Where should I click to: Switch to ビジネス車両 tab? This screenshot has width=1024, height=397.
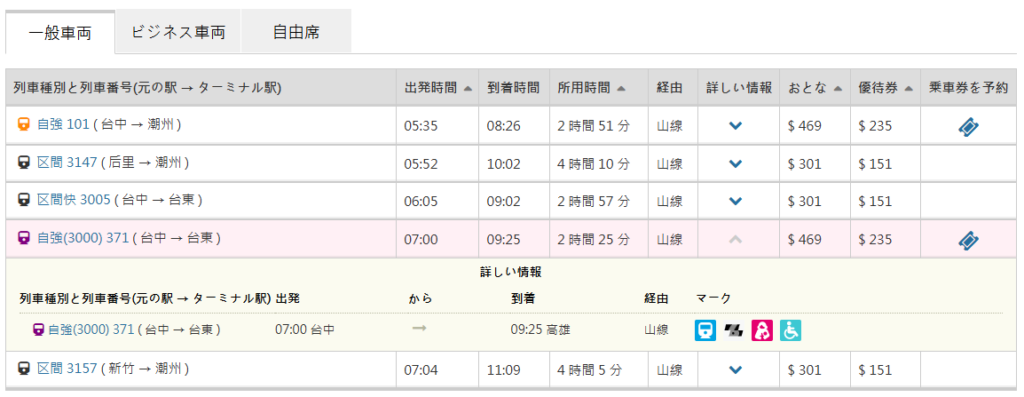point(178,32)
